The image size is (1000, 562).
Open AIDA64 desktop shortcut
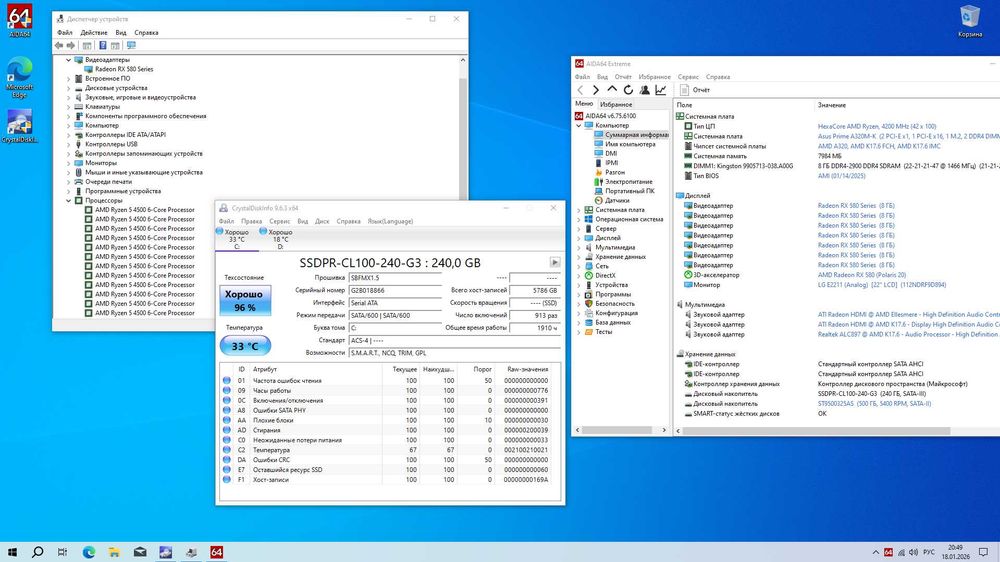point(19,20)
